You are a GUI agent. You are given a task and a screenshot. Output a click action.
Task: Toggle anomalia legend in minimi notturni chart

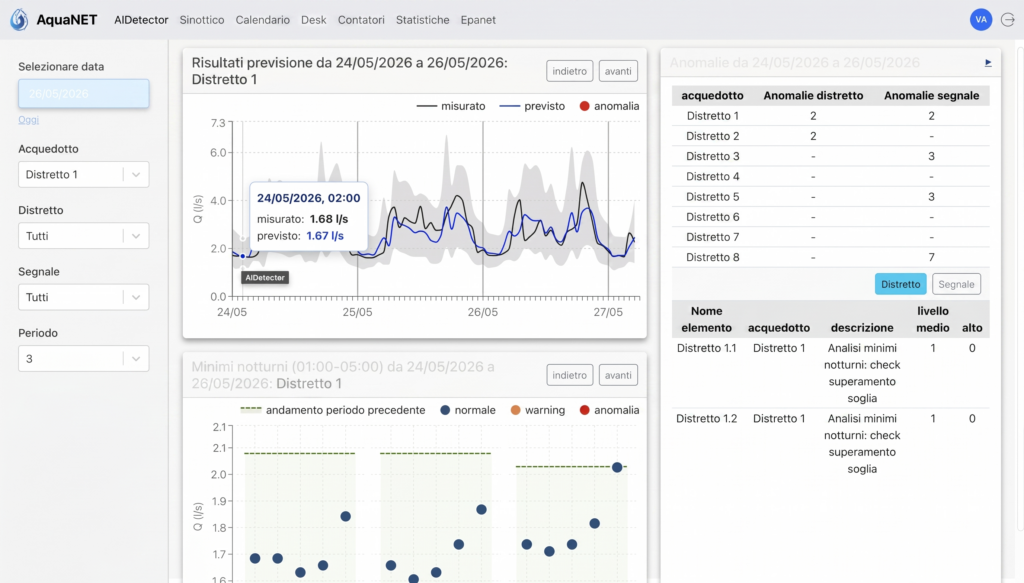click(609, 410)
